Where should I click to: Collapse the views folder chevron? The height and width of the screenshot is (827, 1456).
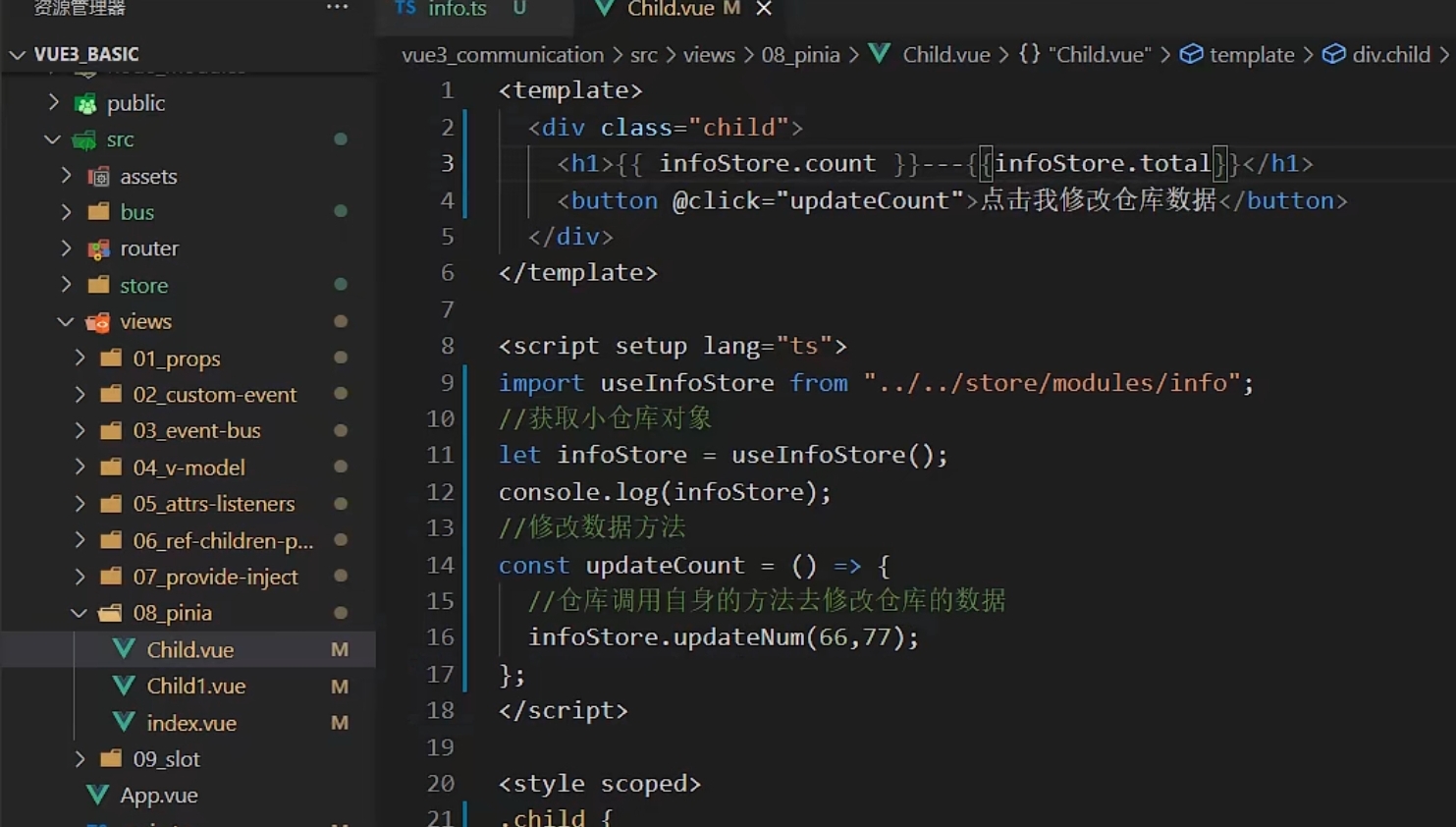point(66,321)
